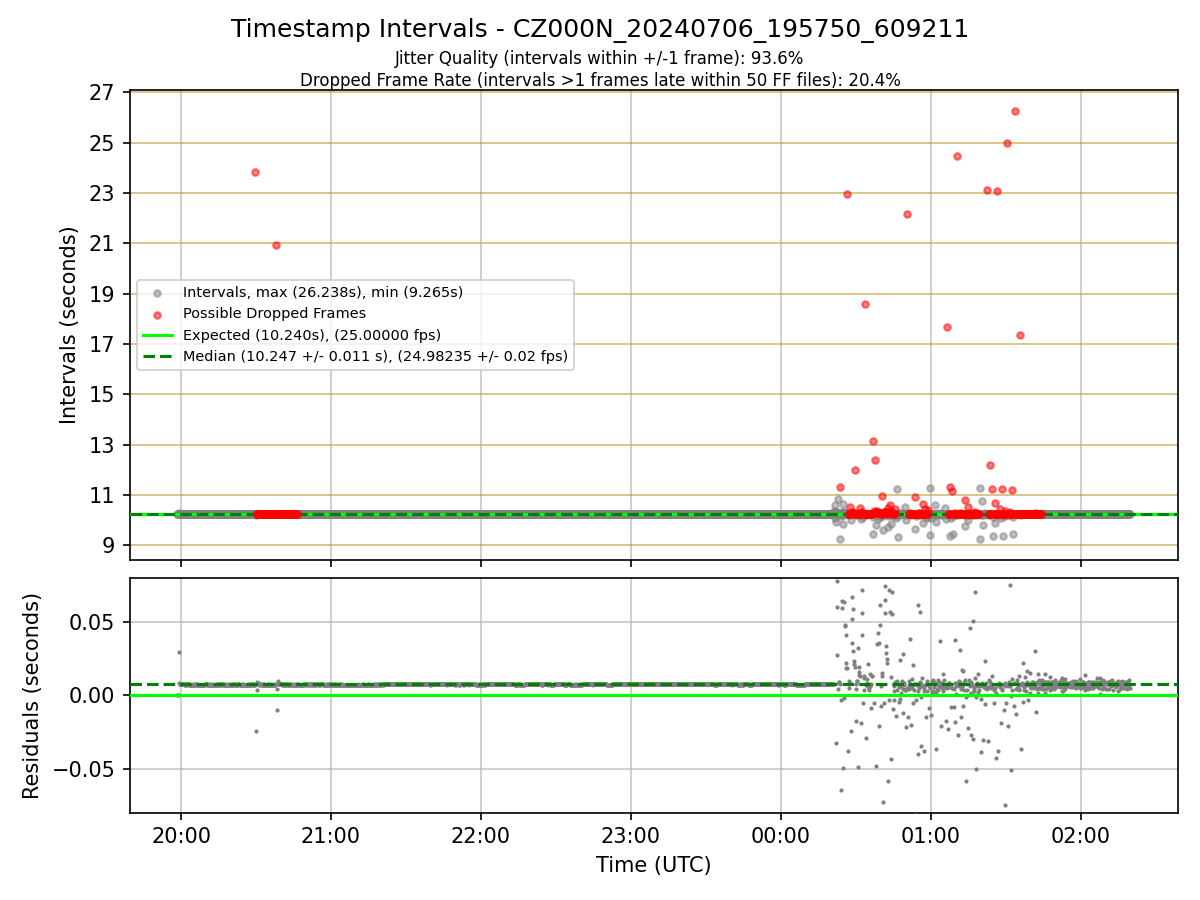This screenshot has width=1200, height=900.
Task: Click the legend entry 'Expected (10.240s), (25.00000 fps)'
Action: coord(312,334)
